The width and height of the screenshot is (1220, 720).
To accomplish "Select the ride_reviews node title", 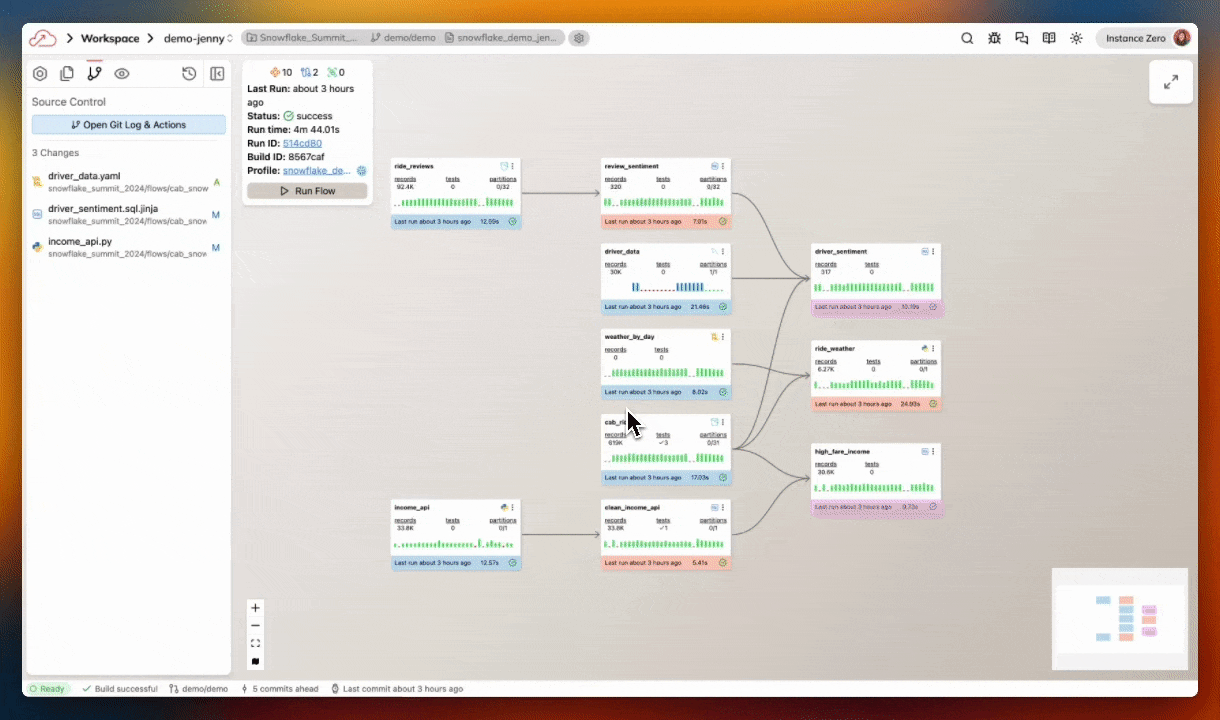I will [x=414, y=166].
